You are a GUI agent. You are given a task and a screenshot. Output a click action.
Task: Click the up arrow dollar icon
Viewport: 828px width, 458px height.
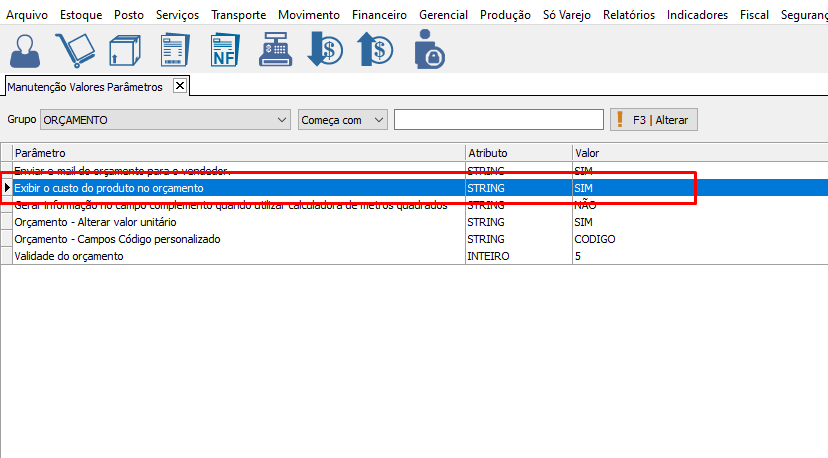pos(375,50)
